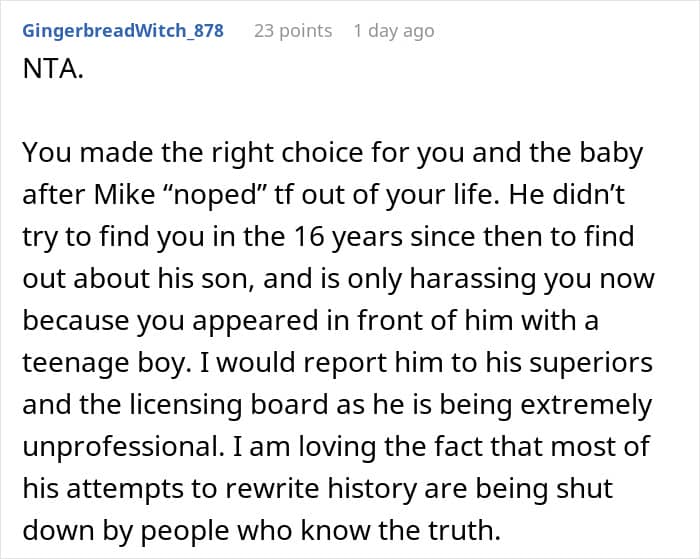The width and height of the screenshot is (700, 559).
Task: Click the 23 points score
Action: click(293, 31)
